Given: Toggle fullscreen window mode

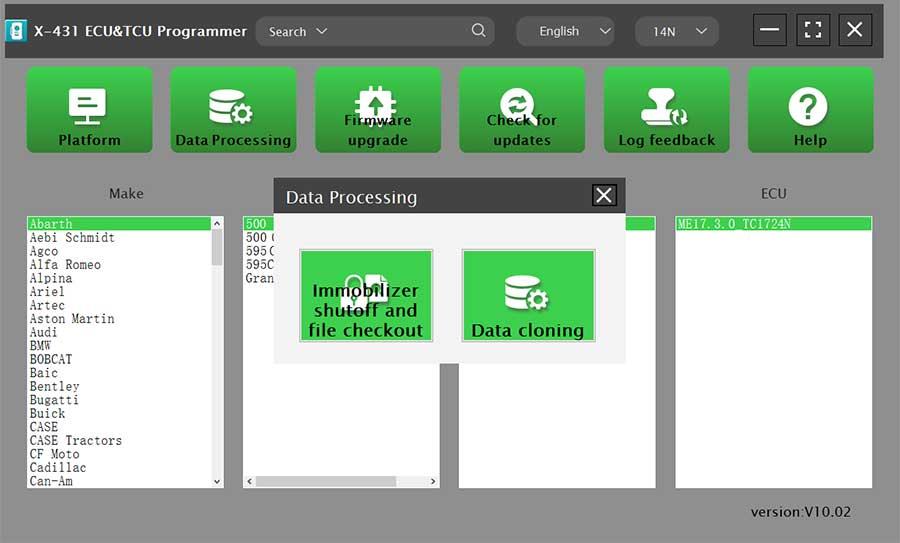Looking at the screenshot, I should click(813, 29).
